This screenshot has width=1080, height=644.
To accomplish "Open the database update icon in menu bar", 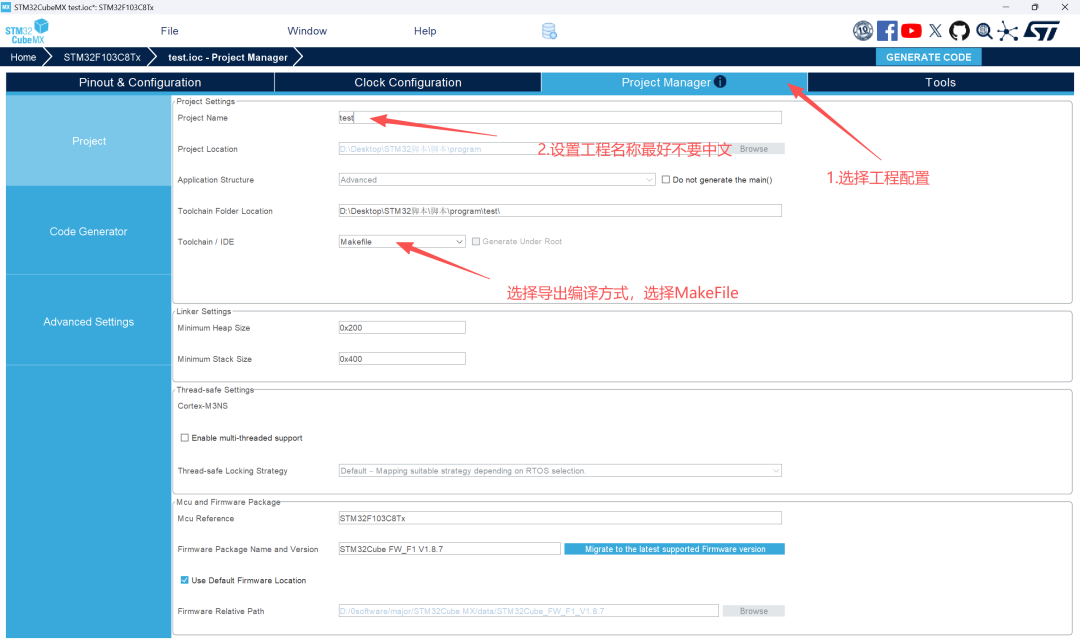I will (x=549, y=31).
